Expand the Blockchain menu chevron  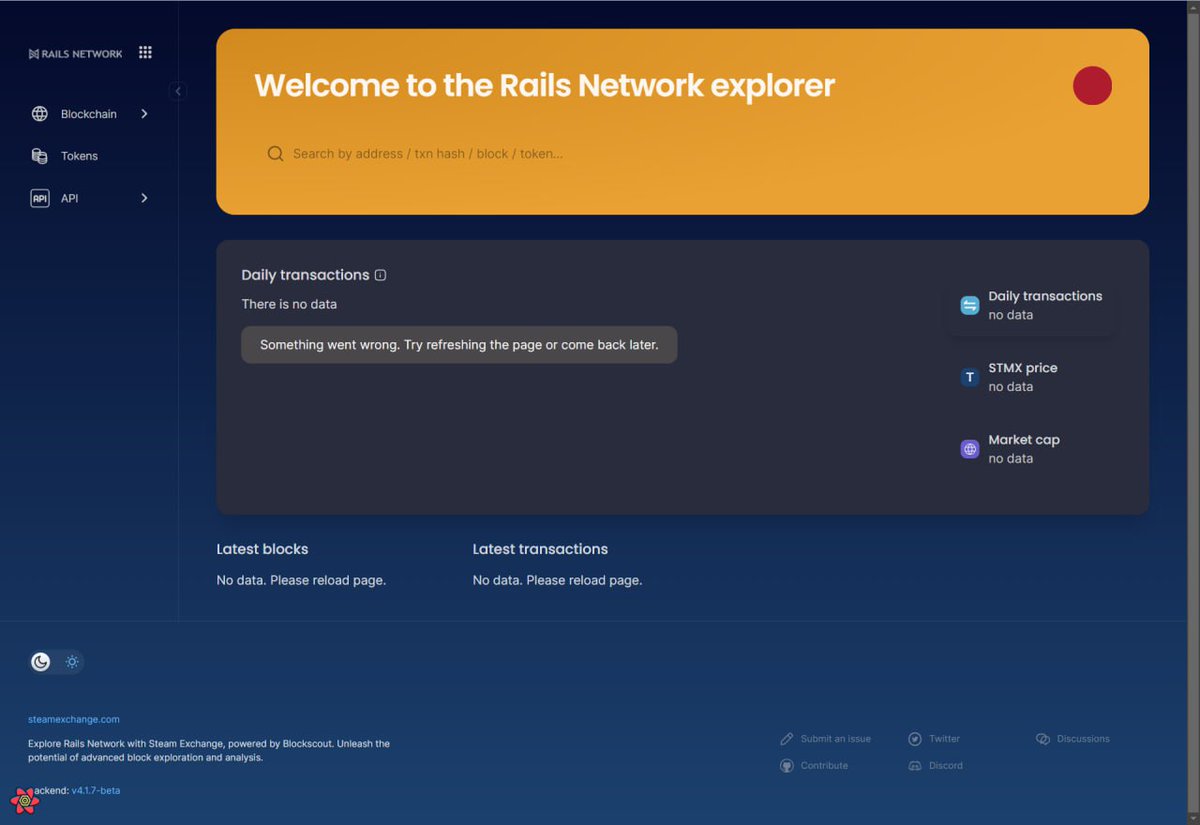[145, 113]
